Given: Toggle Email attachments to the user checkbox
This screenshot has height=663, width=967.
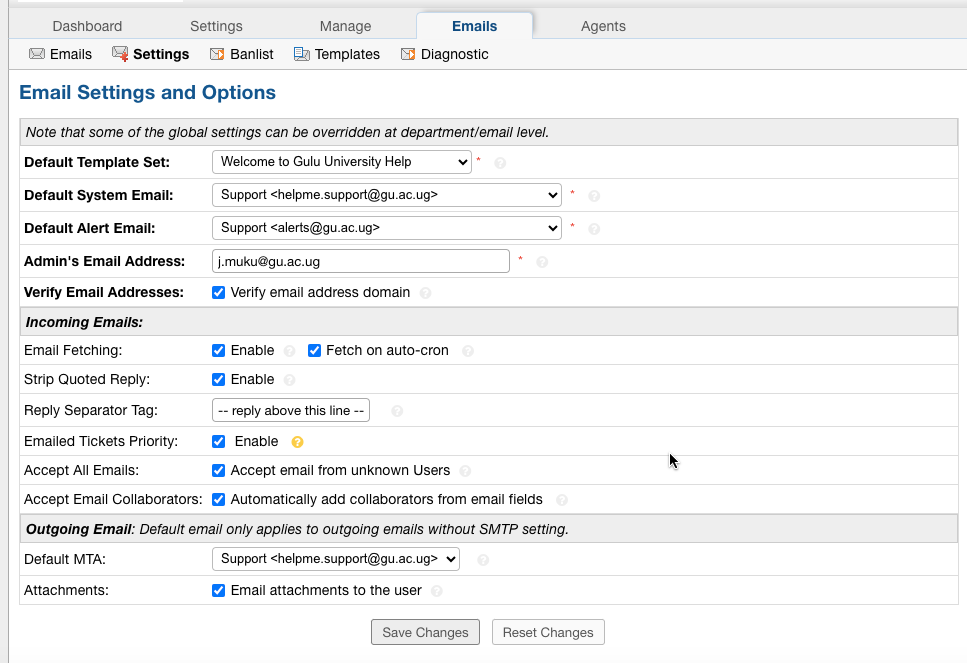Looking at the screenshot, I should pyautogui.click(x=218, y=591).
